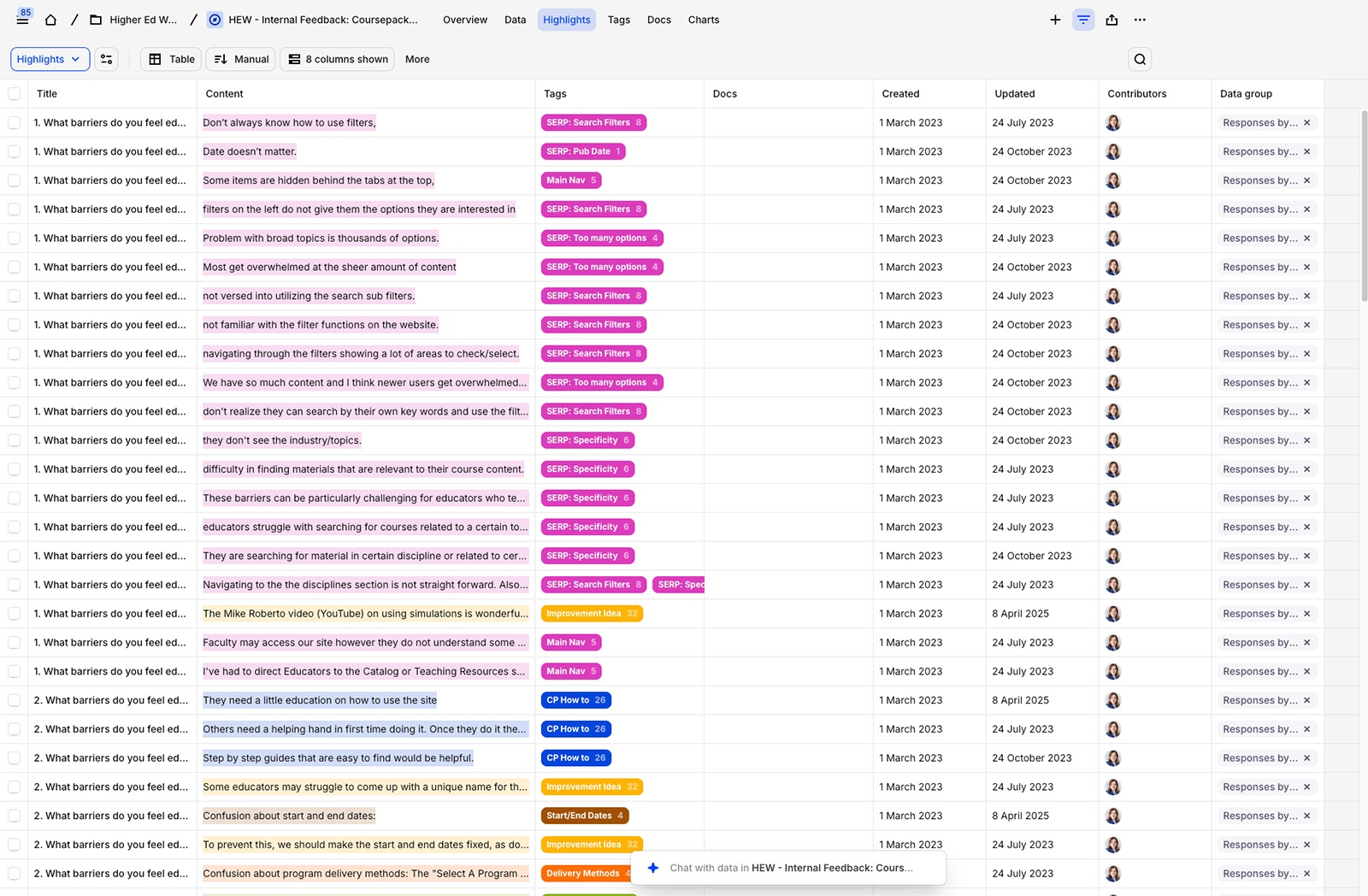
Task: Open the Data tab
Action: pyautogui.click(x=516, y=20)
